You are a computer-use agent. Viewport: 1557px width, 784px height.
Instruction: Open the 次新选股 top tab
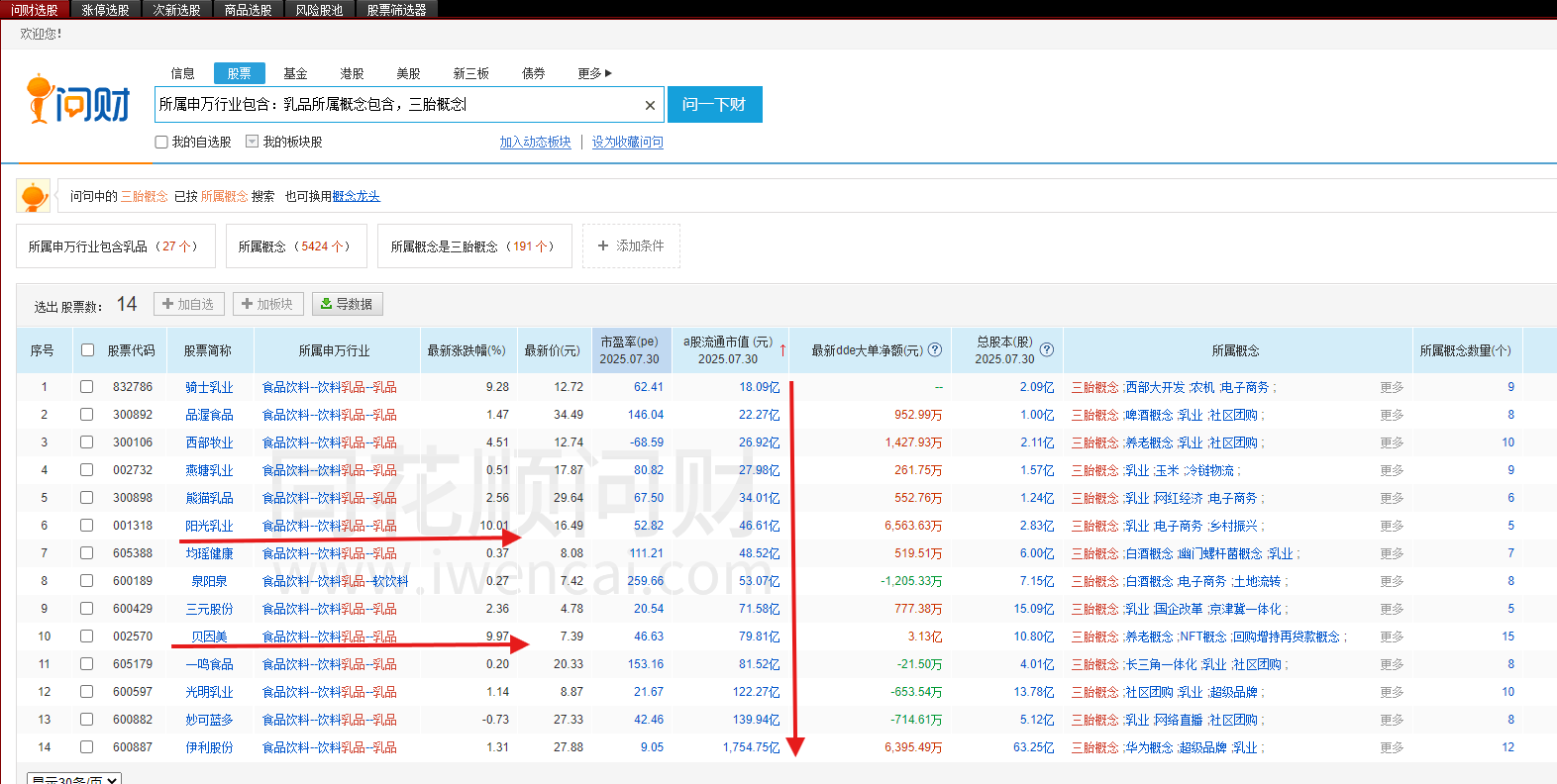(177, 10)
